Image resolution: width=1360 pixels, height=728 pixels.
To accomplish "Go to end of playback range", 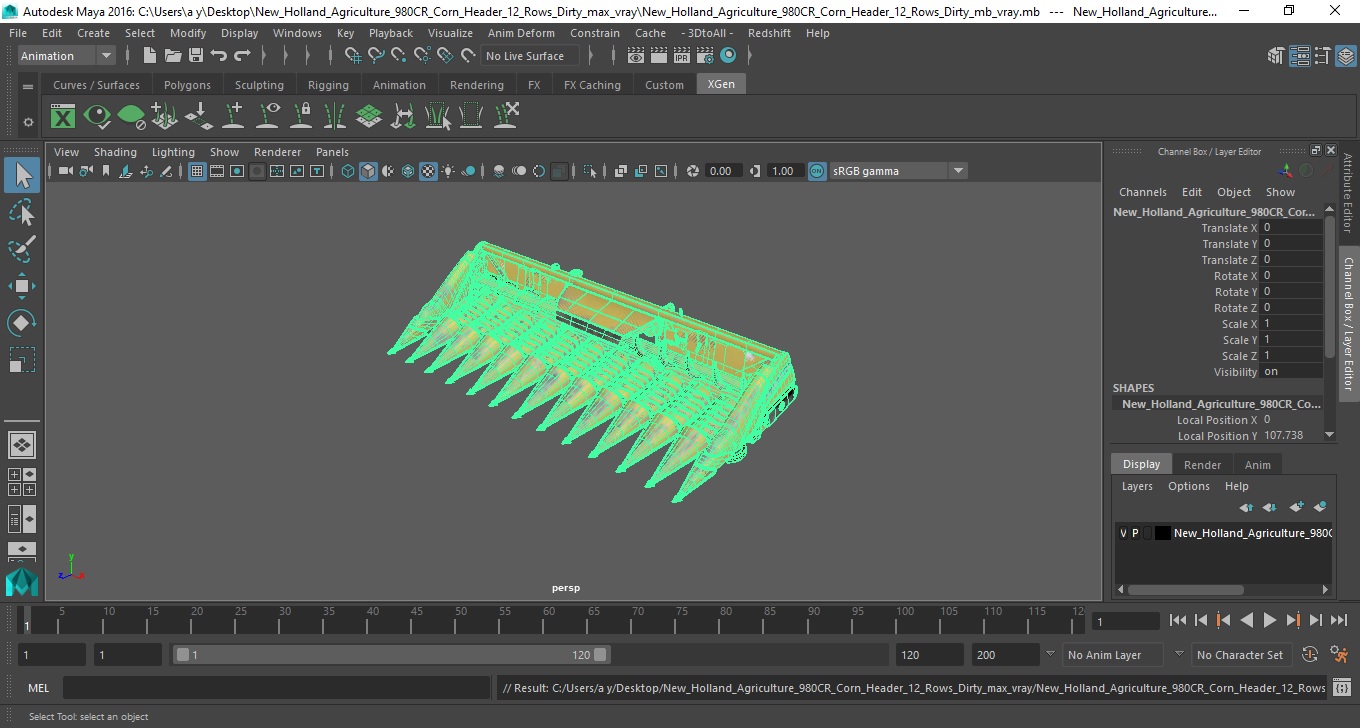I will [x=1338, y=621].
